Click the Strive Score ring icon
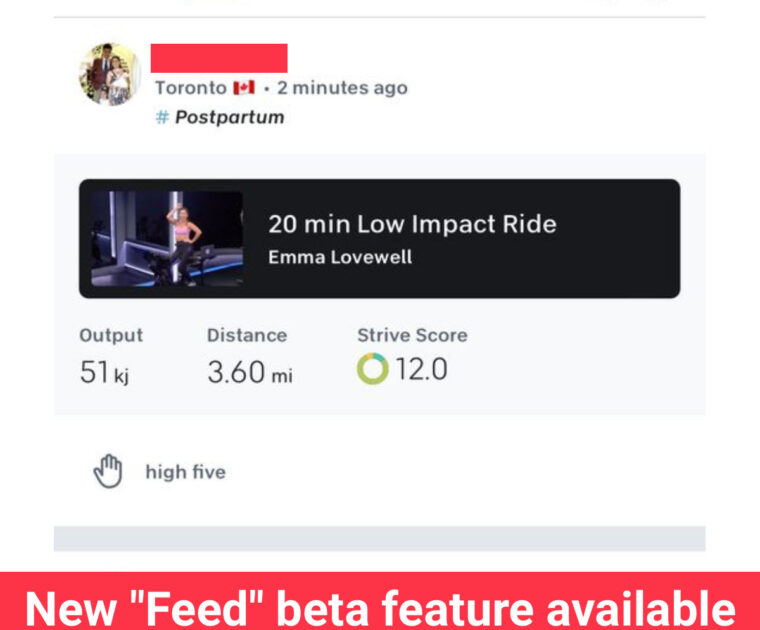 pos(372,370)
